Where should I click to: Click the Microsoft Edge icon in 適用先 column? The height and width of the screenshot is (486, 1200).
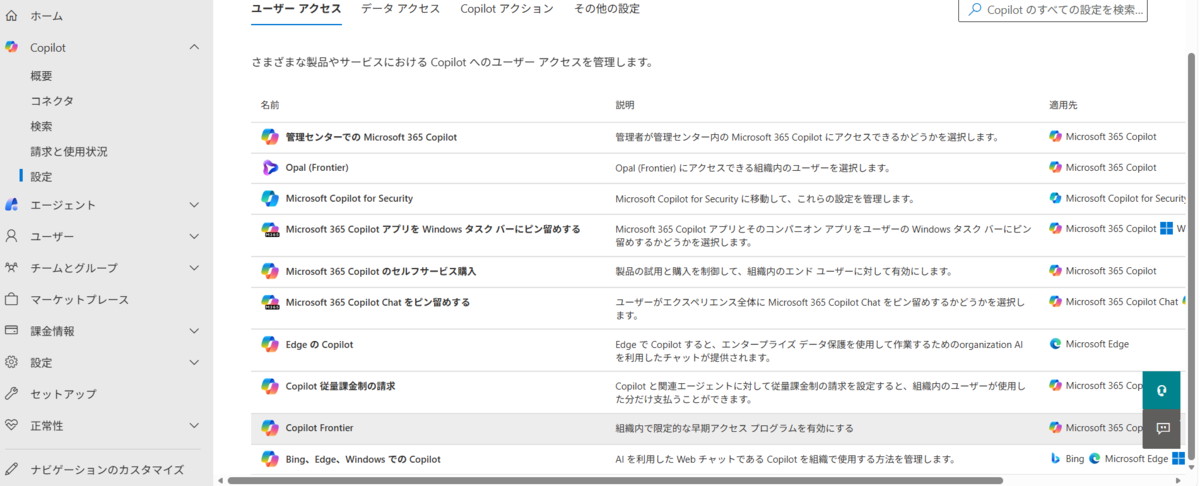pos(1055,344)
